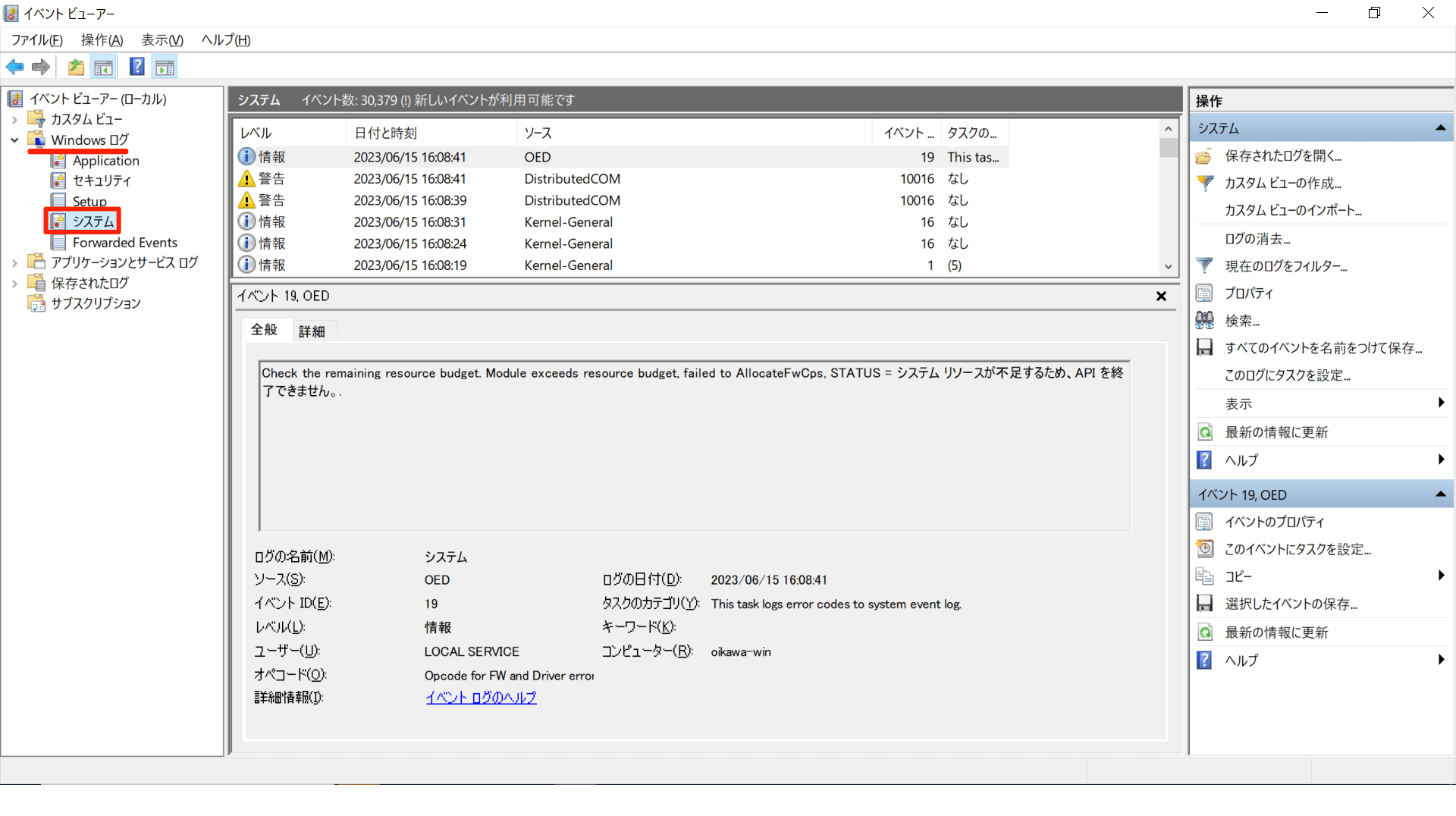Click the info icon of the 16:08:31 Kernel-General event
1456x816 pixels.
pyautogui.click(x=246, y=222)
